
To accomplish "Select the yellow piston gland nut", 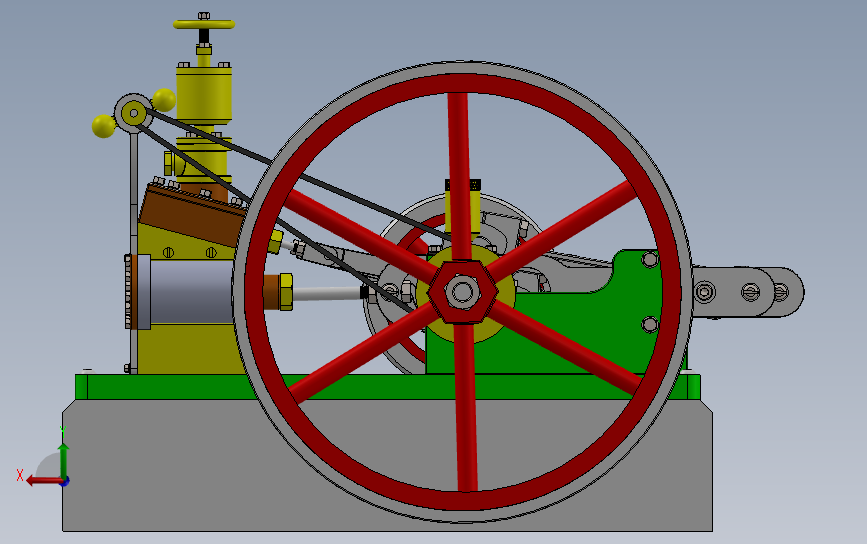I will [286, 291].
